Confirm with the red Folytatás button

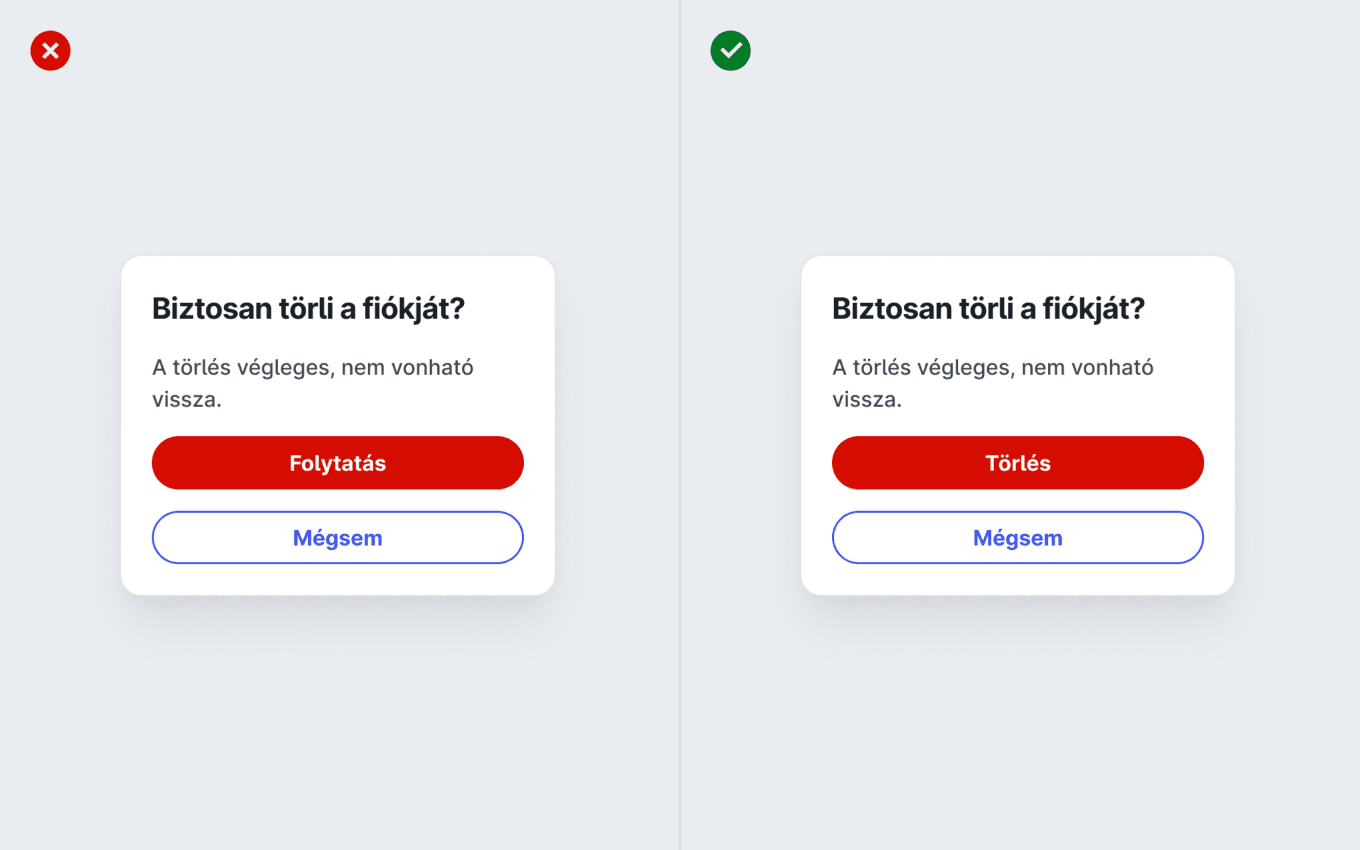pyautogui.click(x=338, y=463)
